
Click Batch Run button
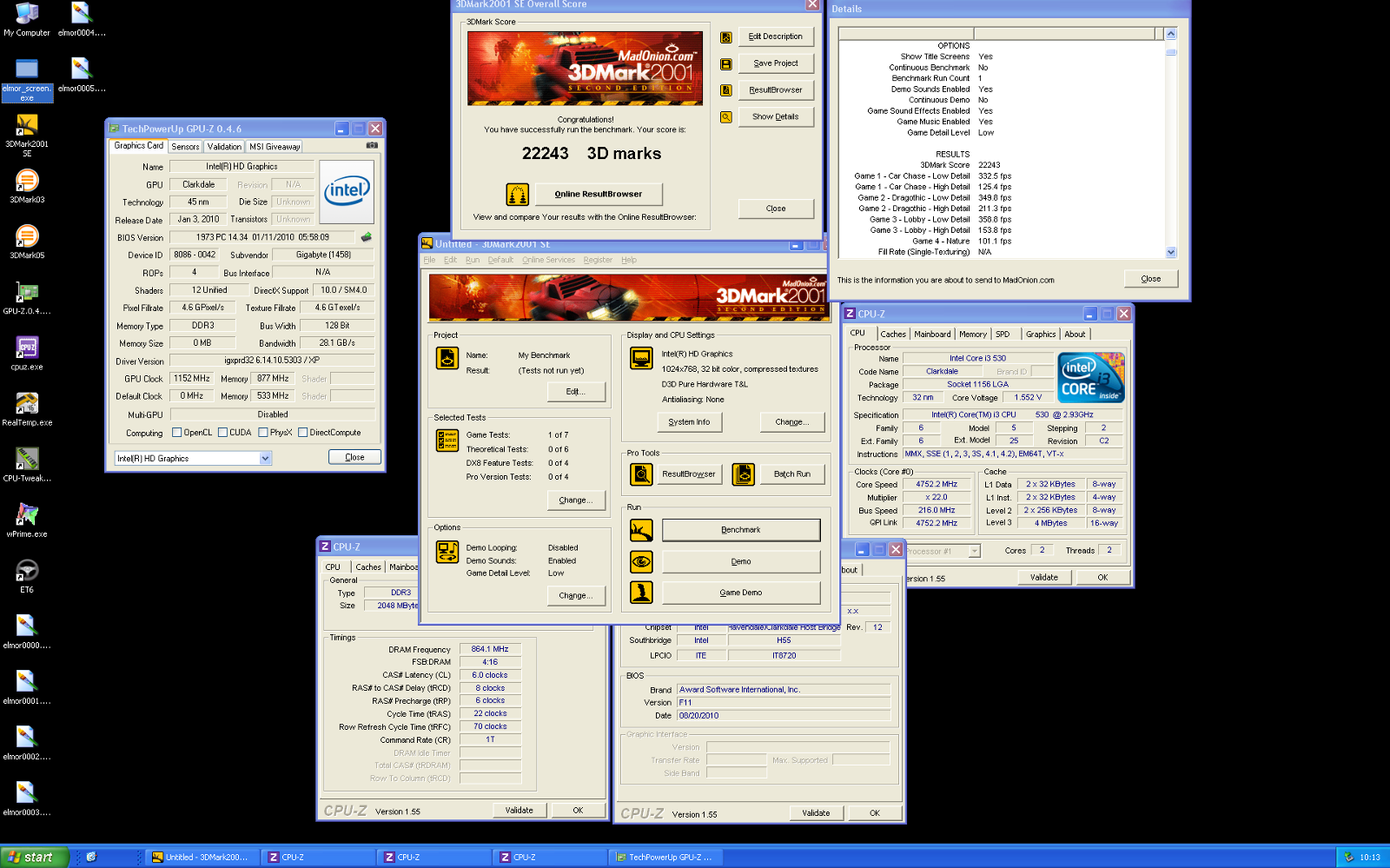click(x=792, y=474)
